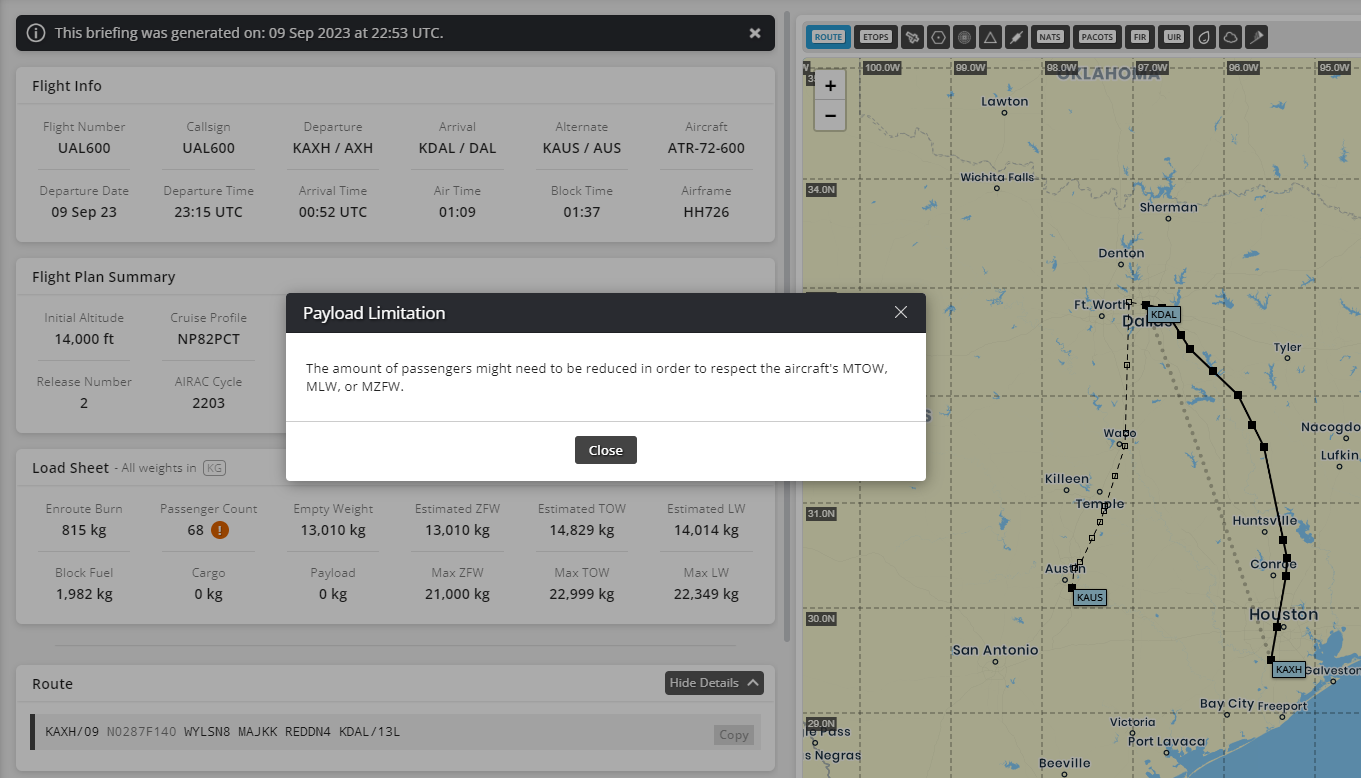1361x778 pixels.
Task: Click the Block Fuel 1,982 kg
Action: point(84,594)
